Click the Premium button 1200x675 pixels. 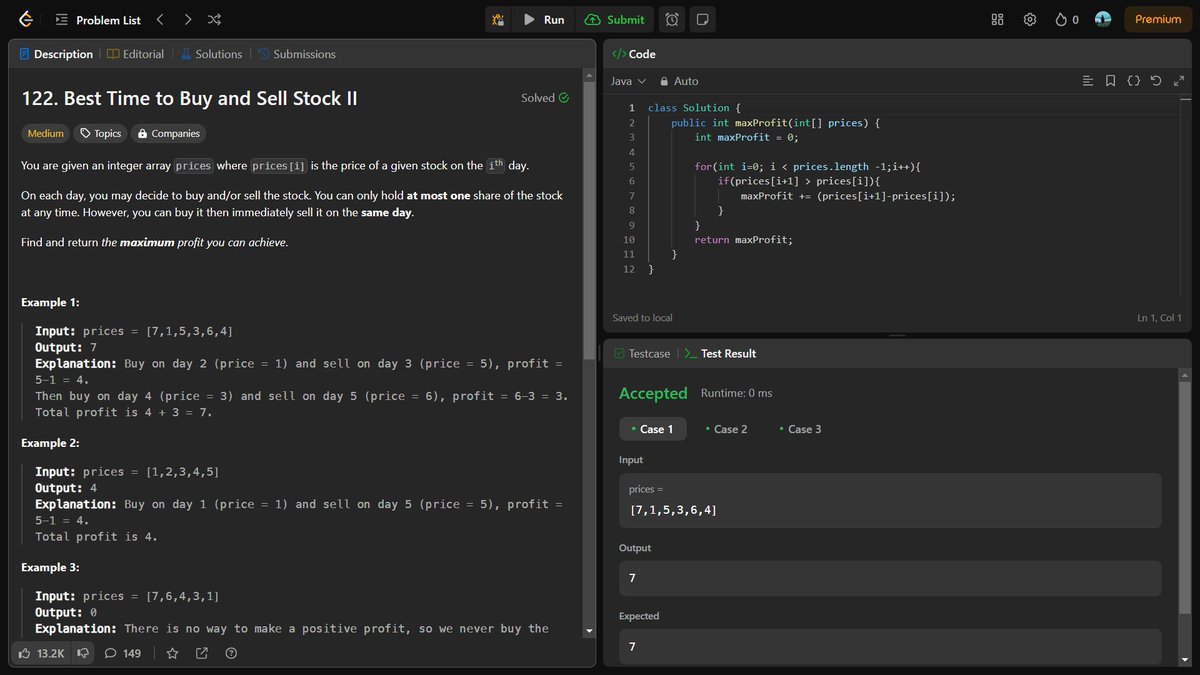(x=1158, y=19)
